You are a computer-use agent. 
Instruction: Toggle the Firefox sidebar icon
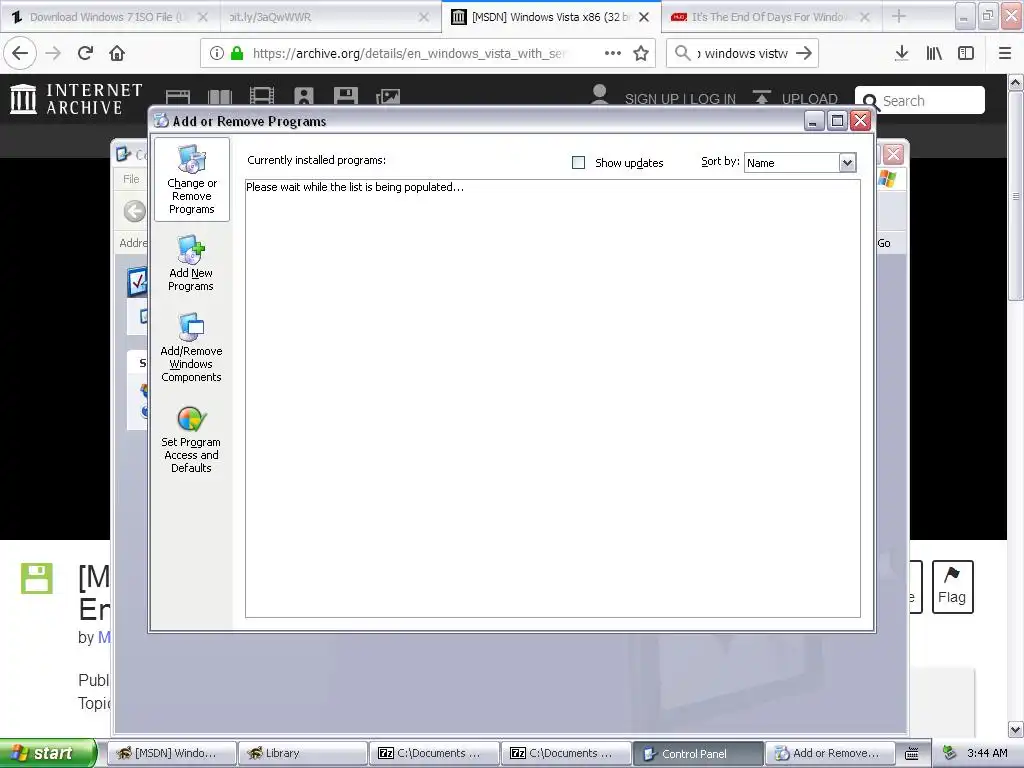click(966, 54)
